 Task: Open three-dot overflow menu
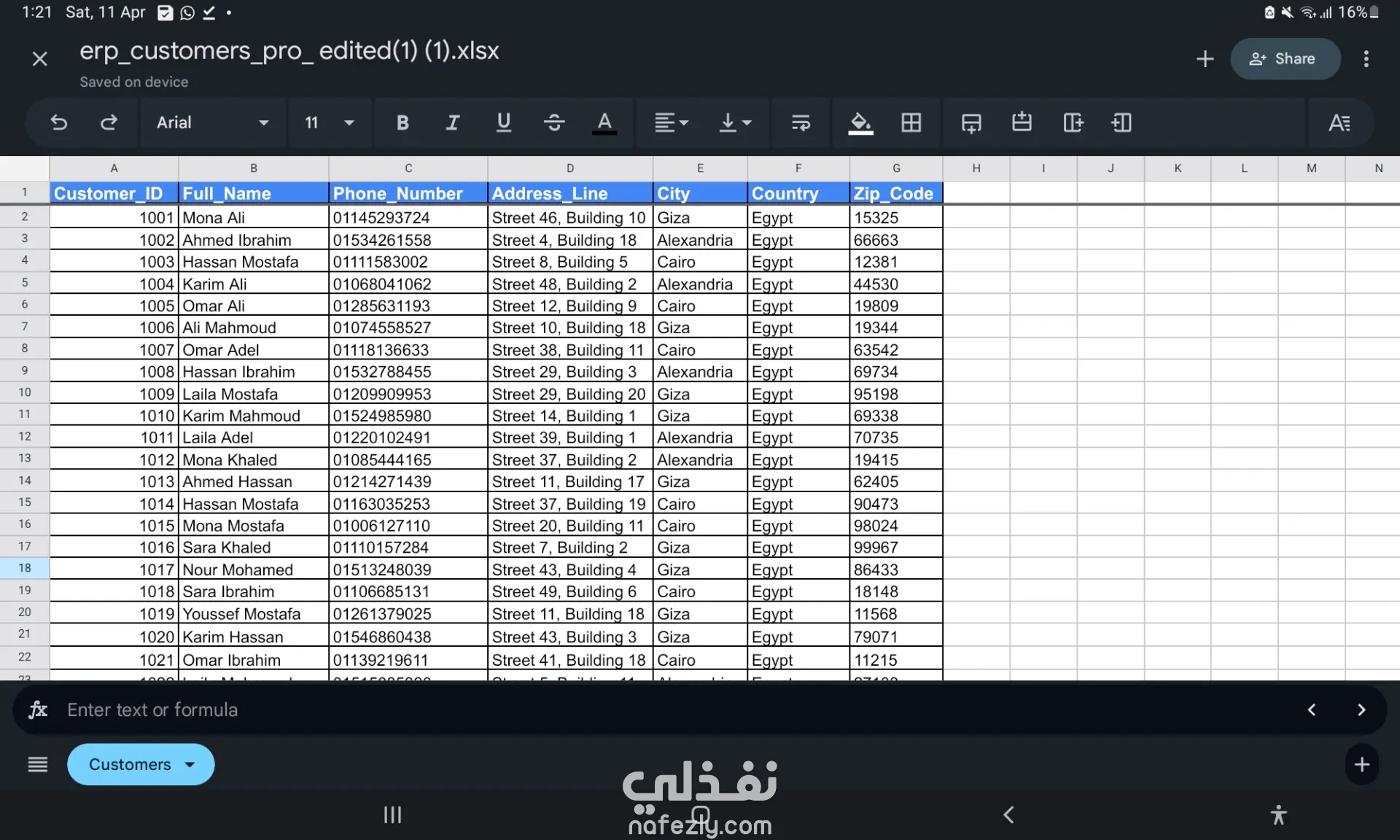(x=1366, y=59)
